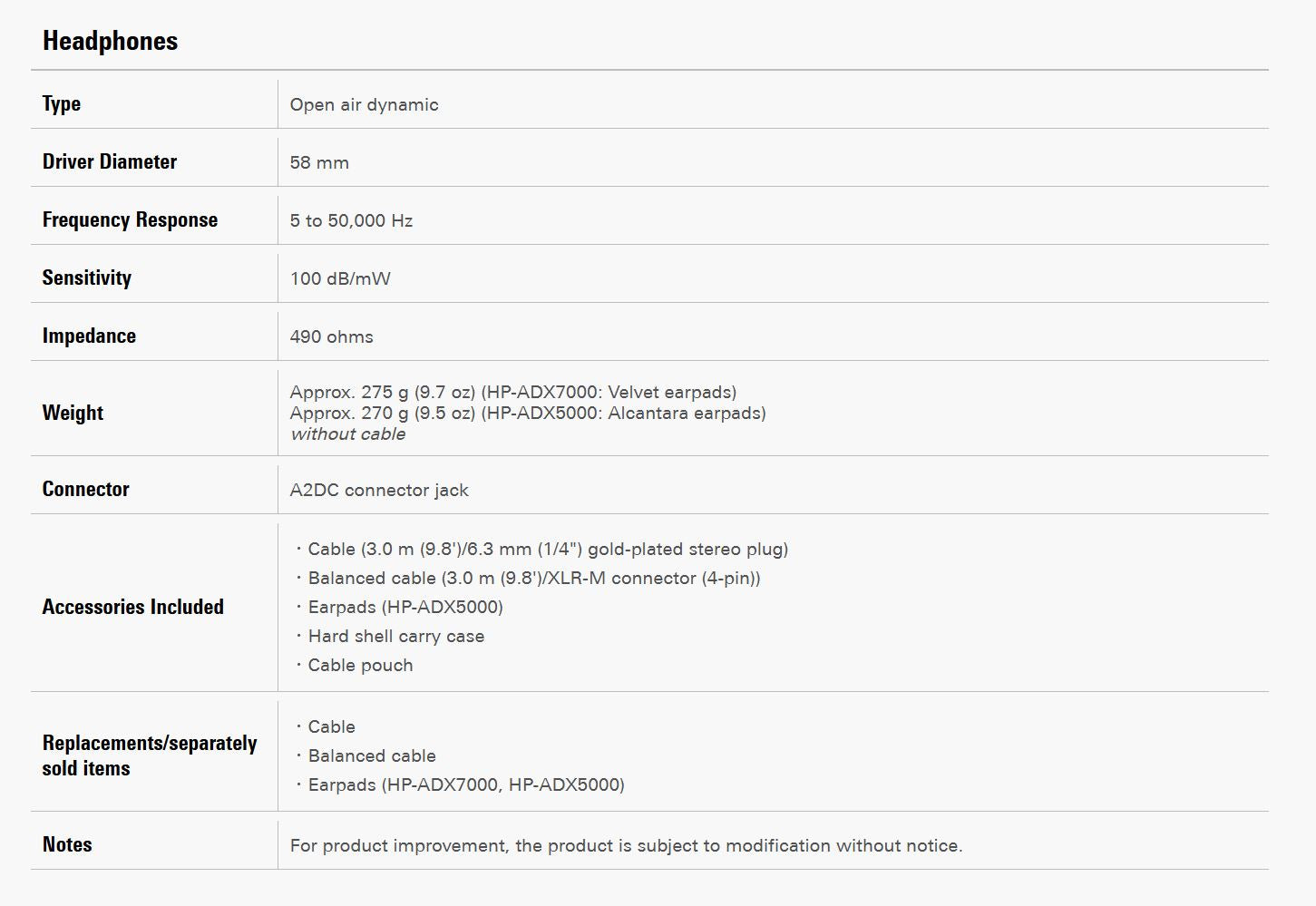This screenshot has height=906, width=1316.
Task: Click the HP-ADX7000 Velvet earpads weight line
Action: pyautogui.click(x=512, y=392)
